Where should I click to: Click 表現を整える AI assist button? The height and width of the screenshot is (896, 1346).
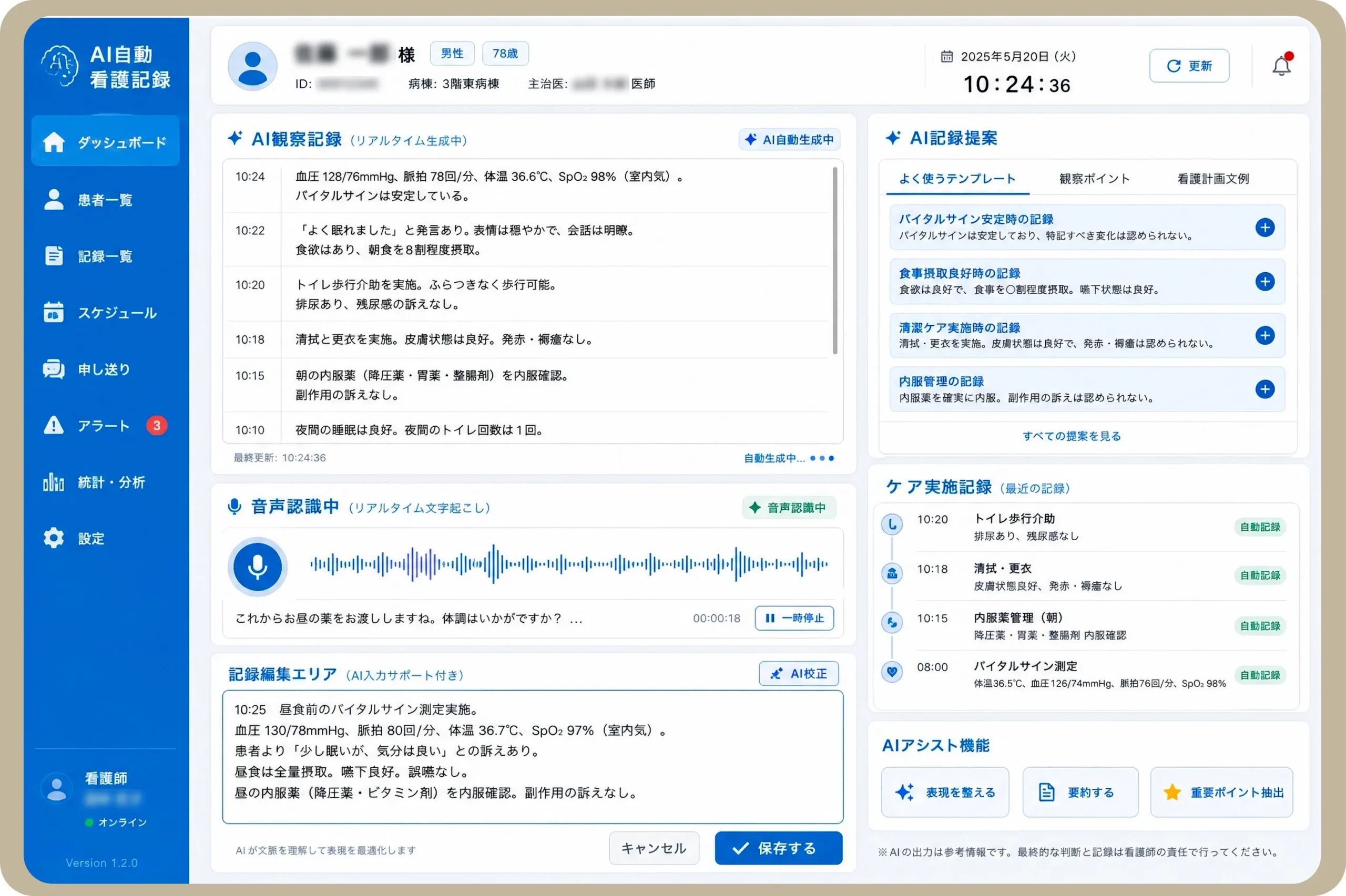945,792
